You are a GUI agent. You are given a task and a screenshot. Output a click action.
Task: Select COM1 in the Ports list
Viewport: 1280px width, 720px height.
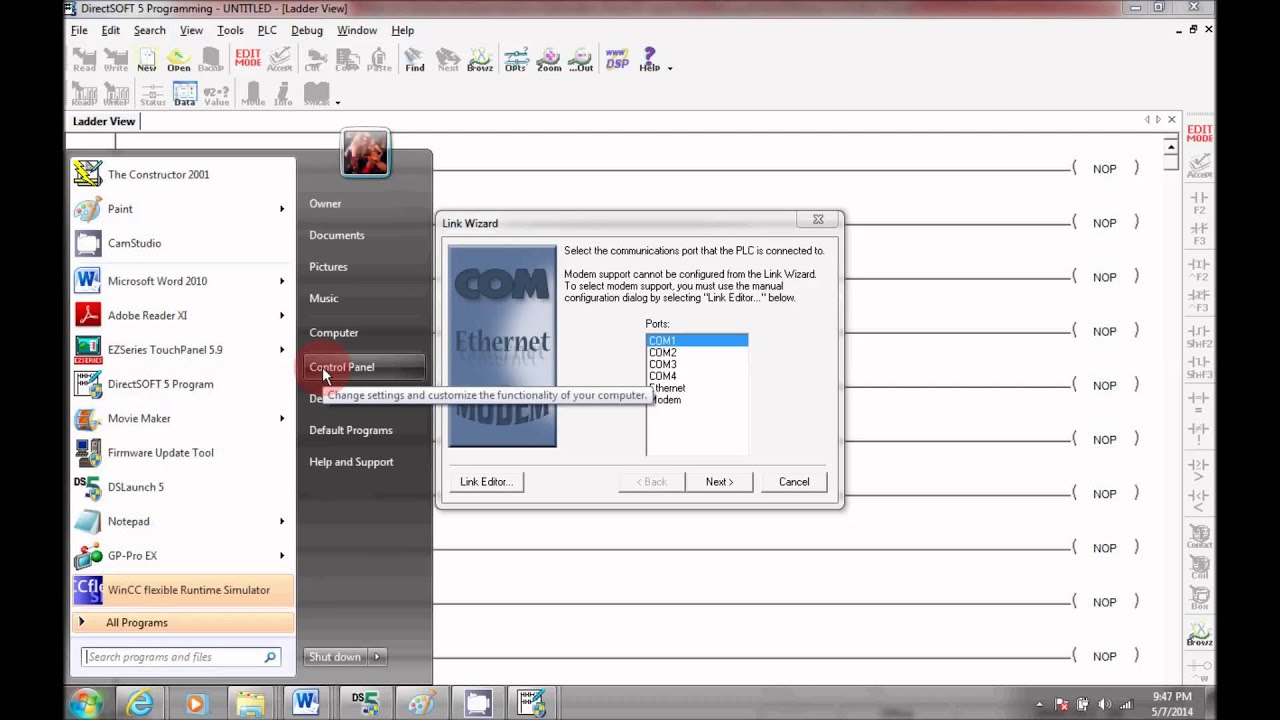pyautogui.click(x=697, y=341)
